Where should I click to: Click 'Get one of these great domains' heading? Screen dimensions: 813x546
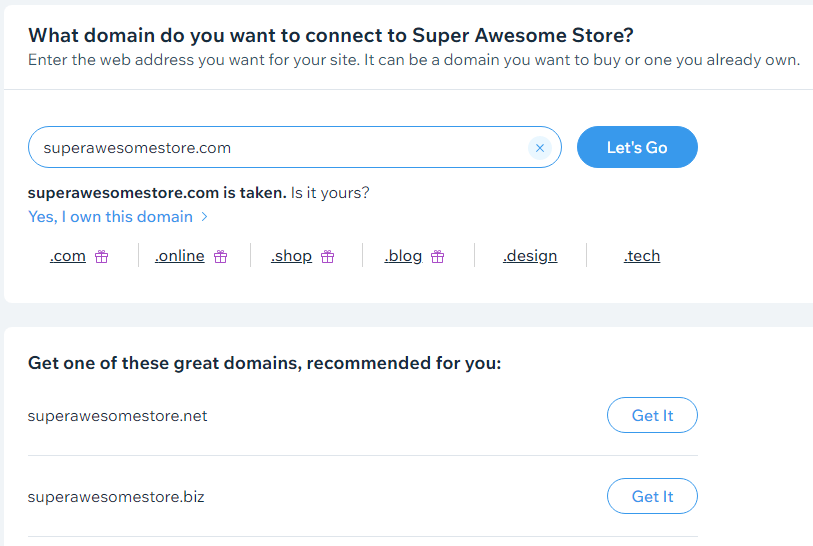point(264,363)
